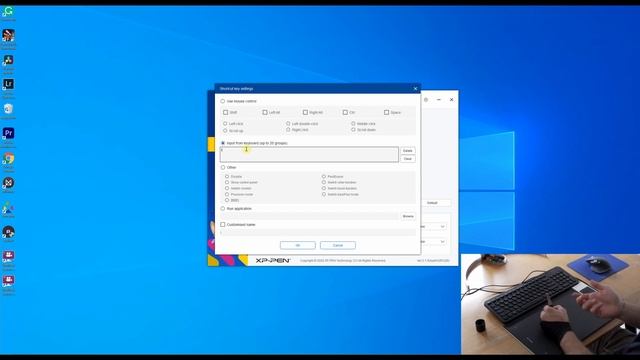Click the Browse button for Run application
This screenshot has width=640, height=360.
(x=408, y=216)
